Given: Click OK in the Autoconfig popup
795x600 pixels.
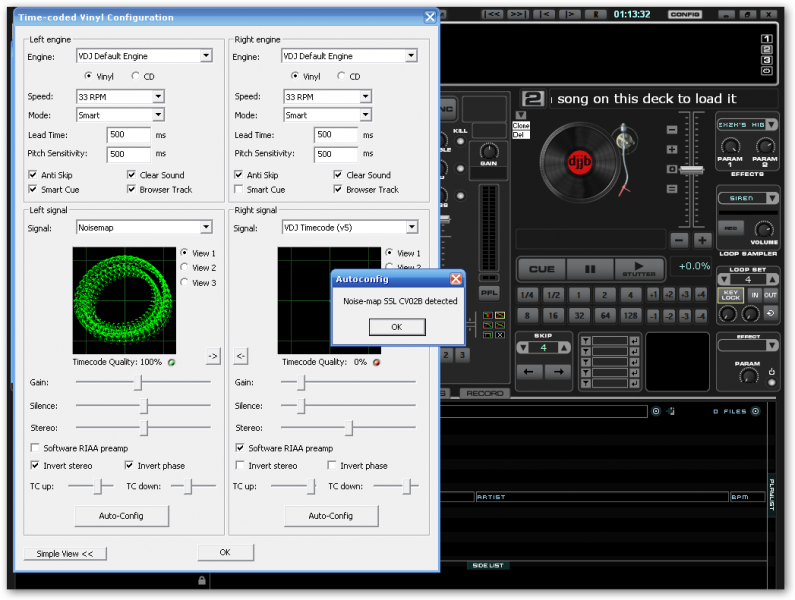Looking at the screenshot, I should [x=397, y=327].
